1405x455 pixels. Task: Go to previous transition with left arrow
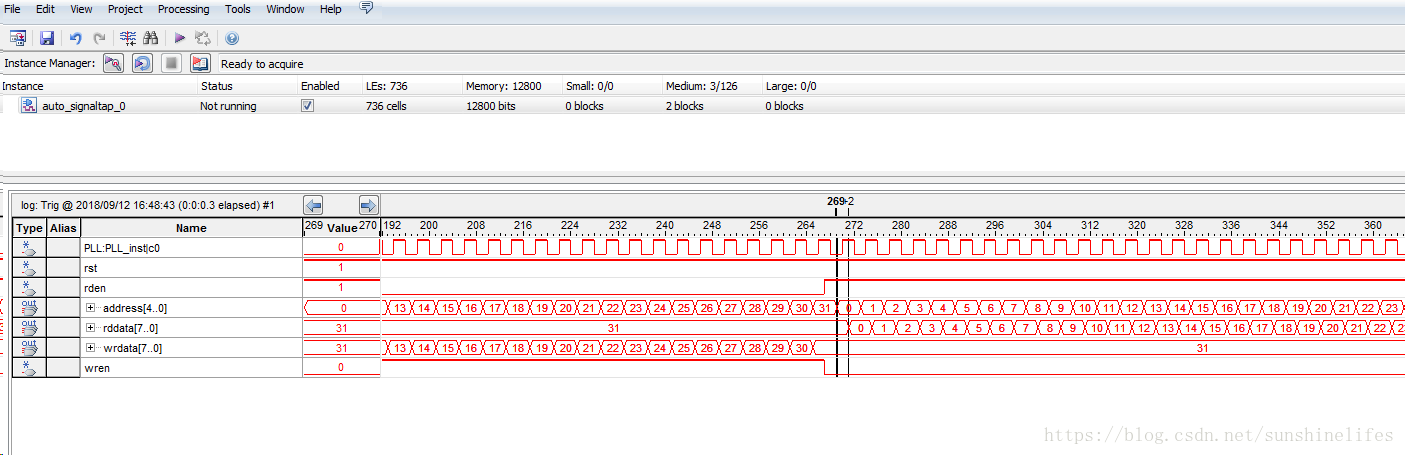(x=313, y=205)
